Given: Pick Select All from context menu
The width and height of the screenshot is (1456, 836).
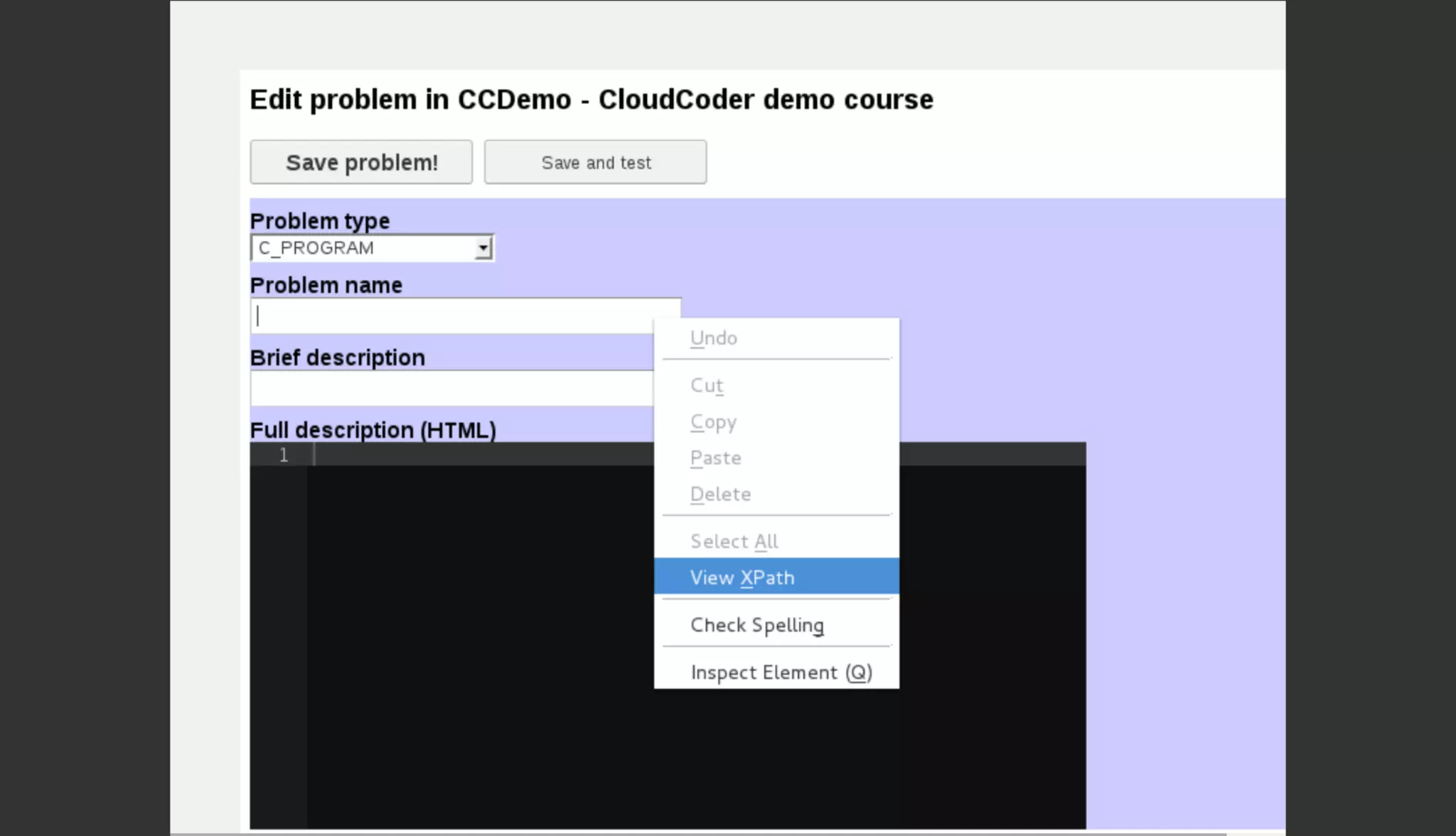Looking at the screenshot, I should (776, 541).
